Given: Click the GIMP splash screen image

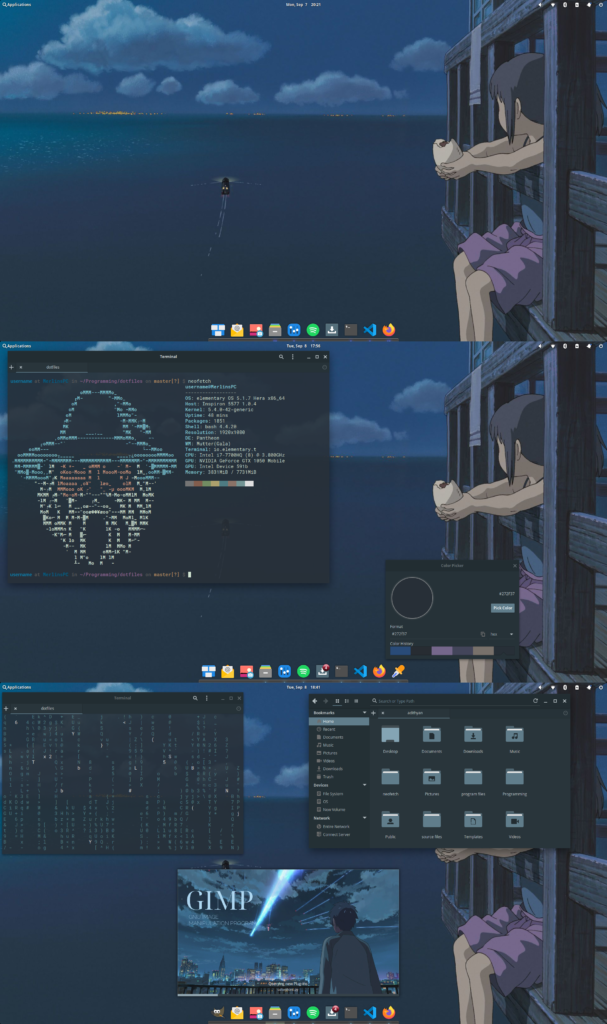Looking at the screenshot, I should 288,932.
